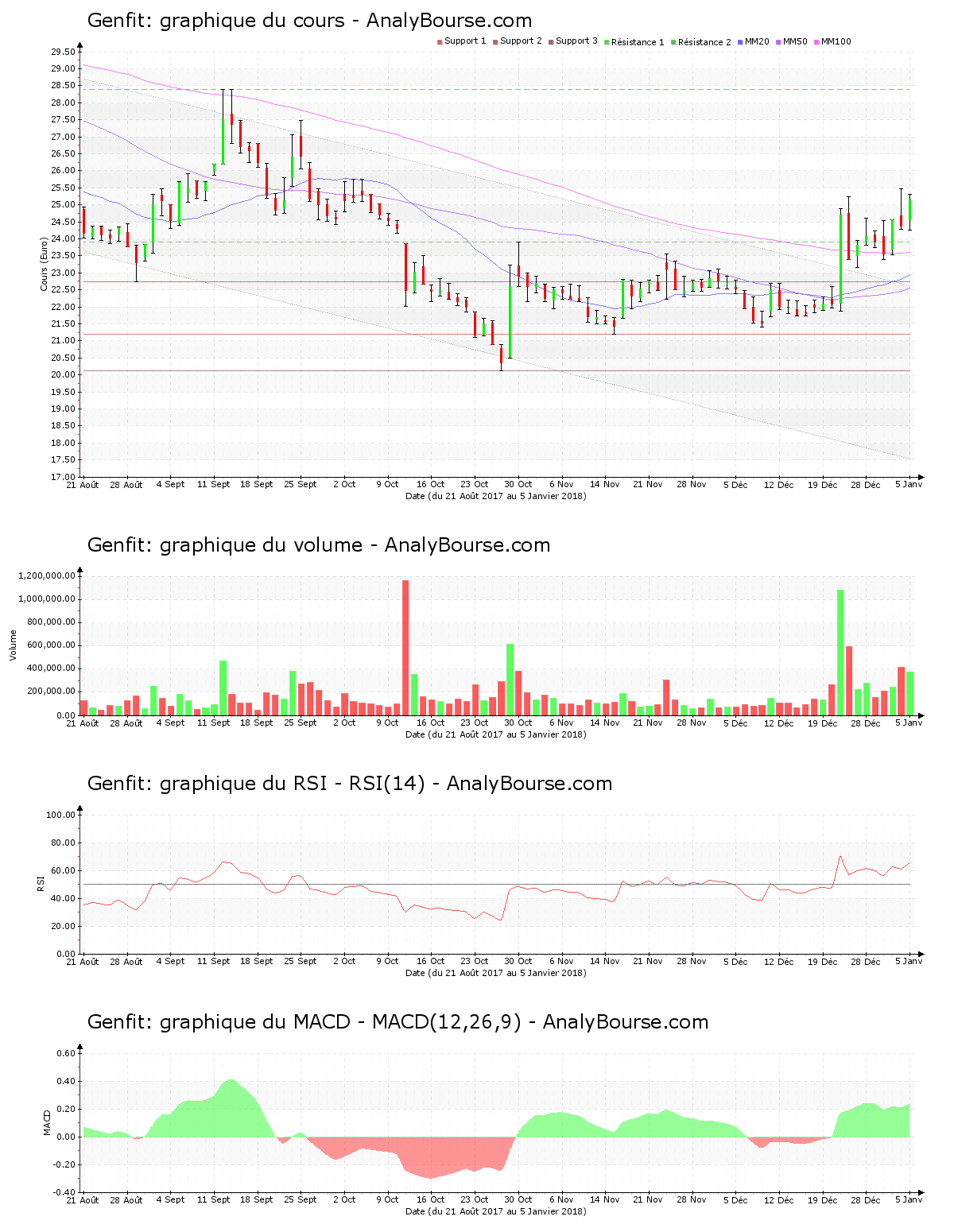Click the tallest red volume bar in October
Image resolution: width=954 pixels, height=1232 pixels.
click(x=405, y=648)
